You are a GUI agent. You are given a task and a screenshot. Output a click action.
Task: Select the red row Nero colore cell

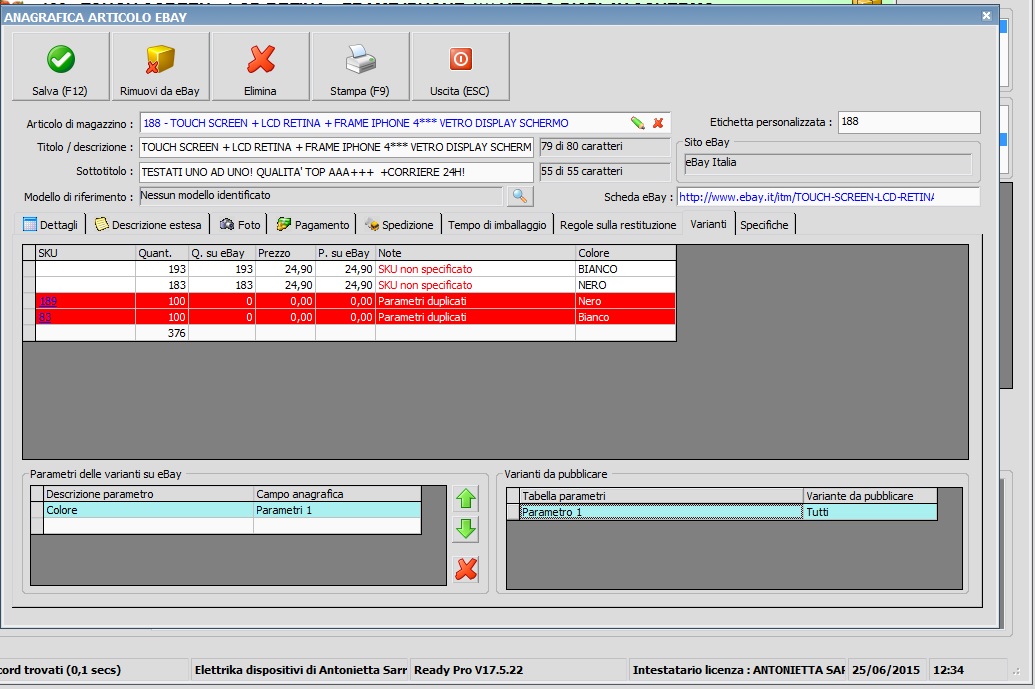626,301
